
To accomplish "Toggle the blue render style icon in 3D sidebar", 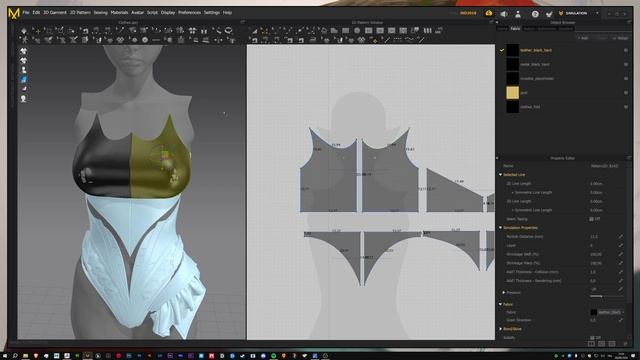I will 24,79.
